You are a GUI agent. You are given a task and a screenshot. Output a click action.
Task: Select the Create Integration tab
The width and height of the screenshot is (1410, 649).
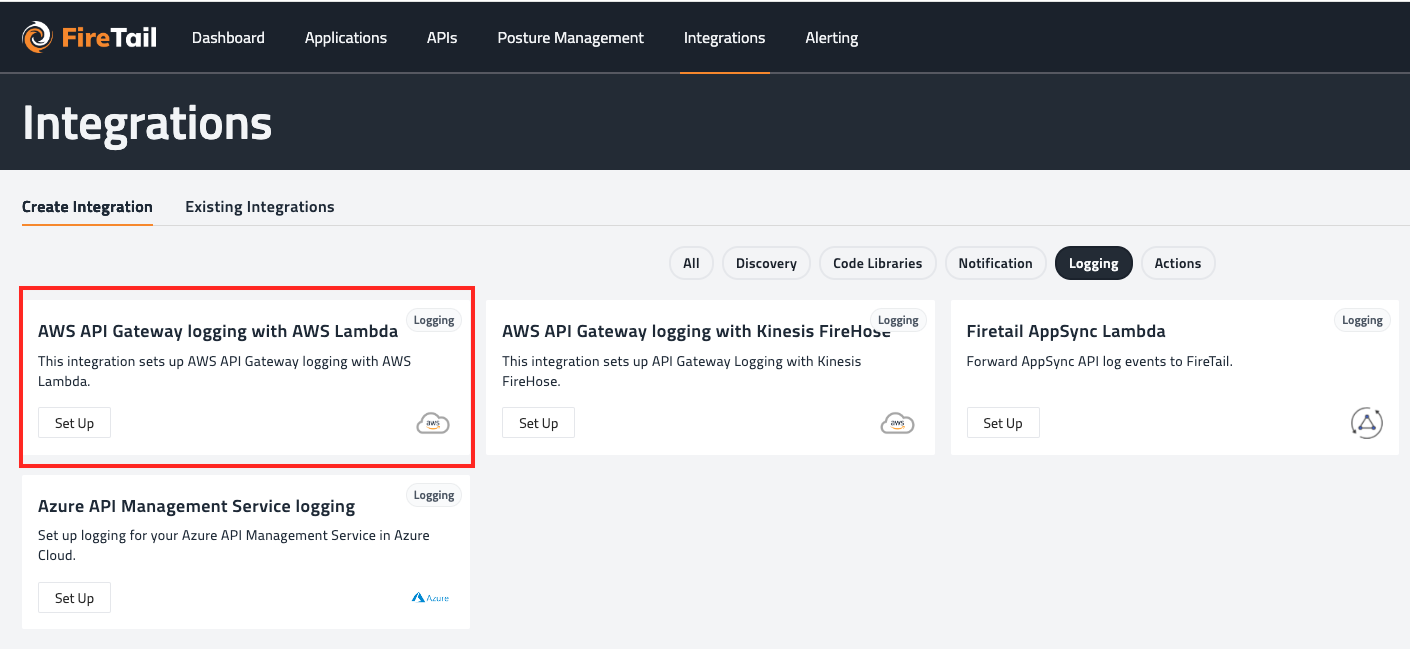click(x=87, y=207)
